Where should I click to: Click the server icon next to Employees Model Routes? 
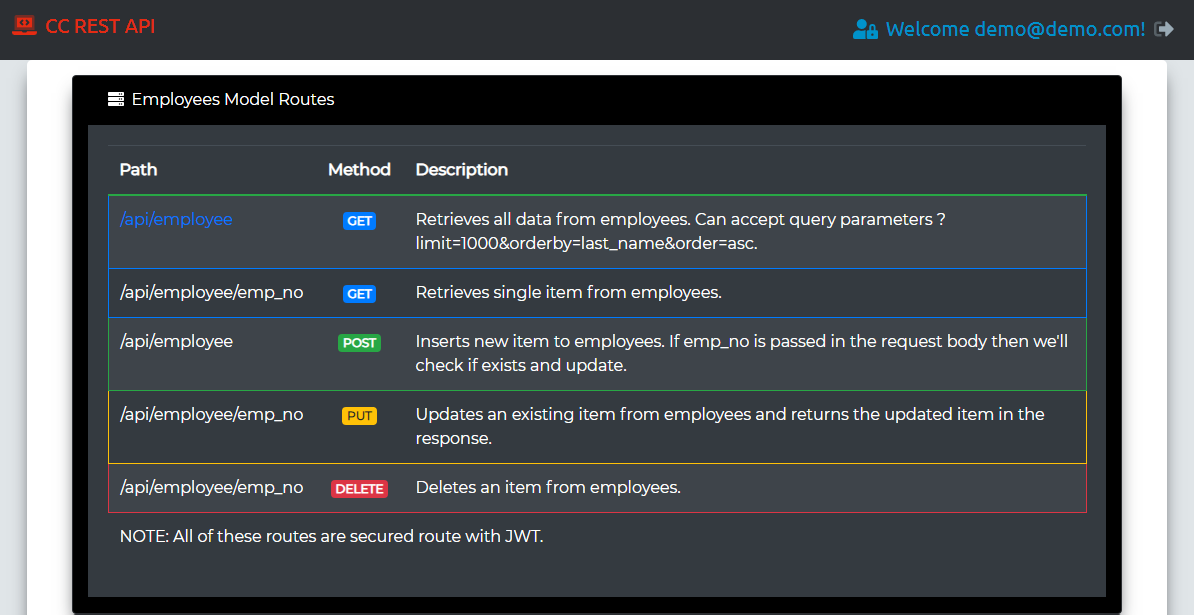[116, 99]
